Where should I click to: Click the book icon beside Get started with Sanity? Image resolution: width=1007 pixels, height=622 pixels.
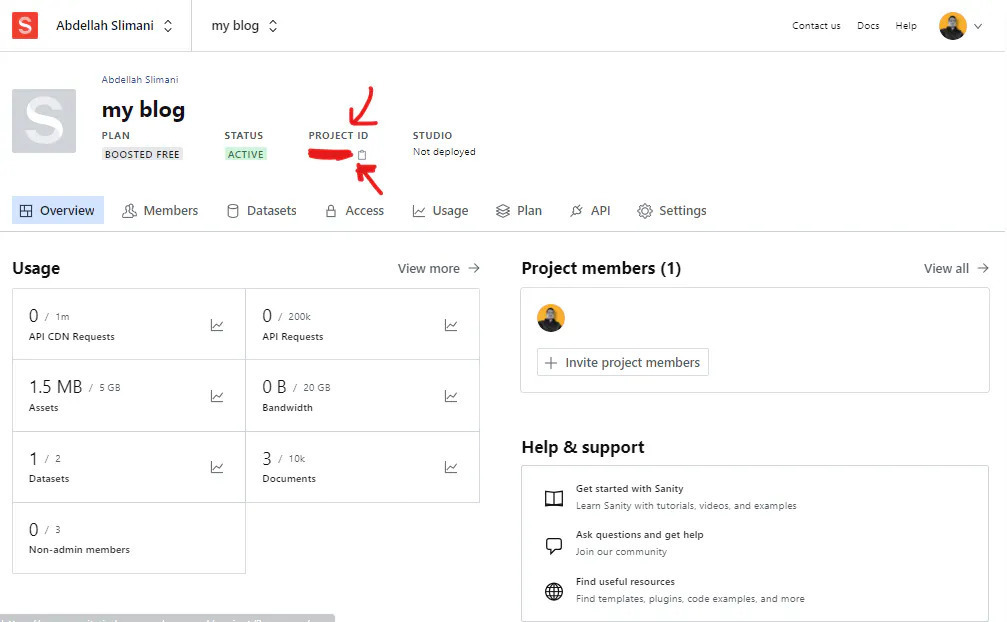pyautogui.click(x=553, y=497)
